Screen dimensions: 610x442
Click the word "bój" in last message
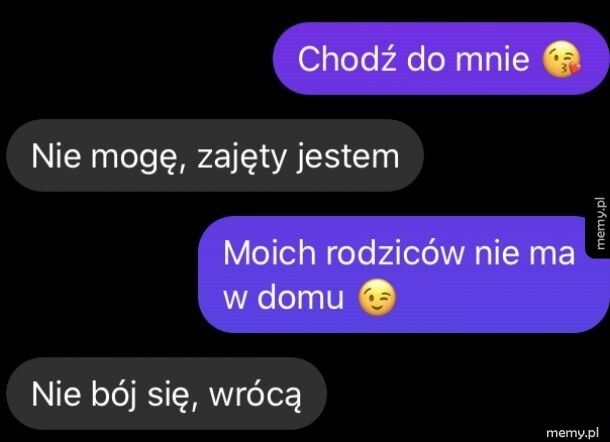click(113, 396)
